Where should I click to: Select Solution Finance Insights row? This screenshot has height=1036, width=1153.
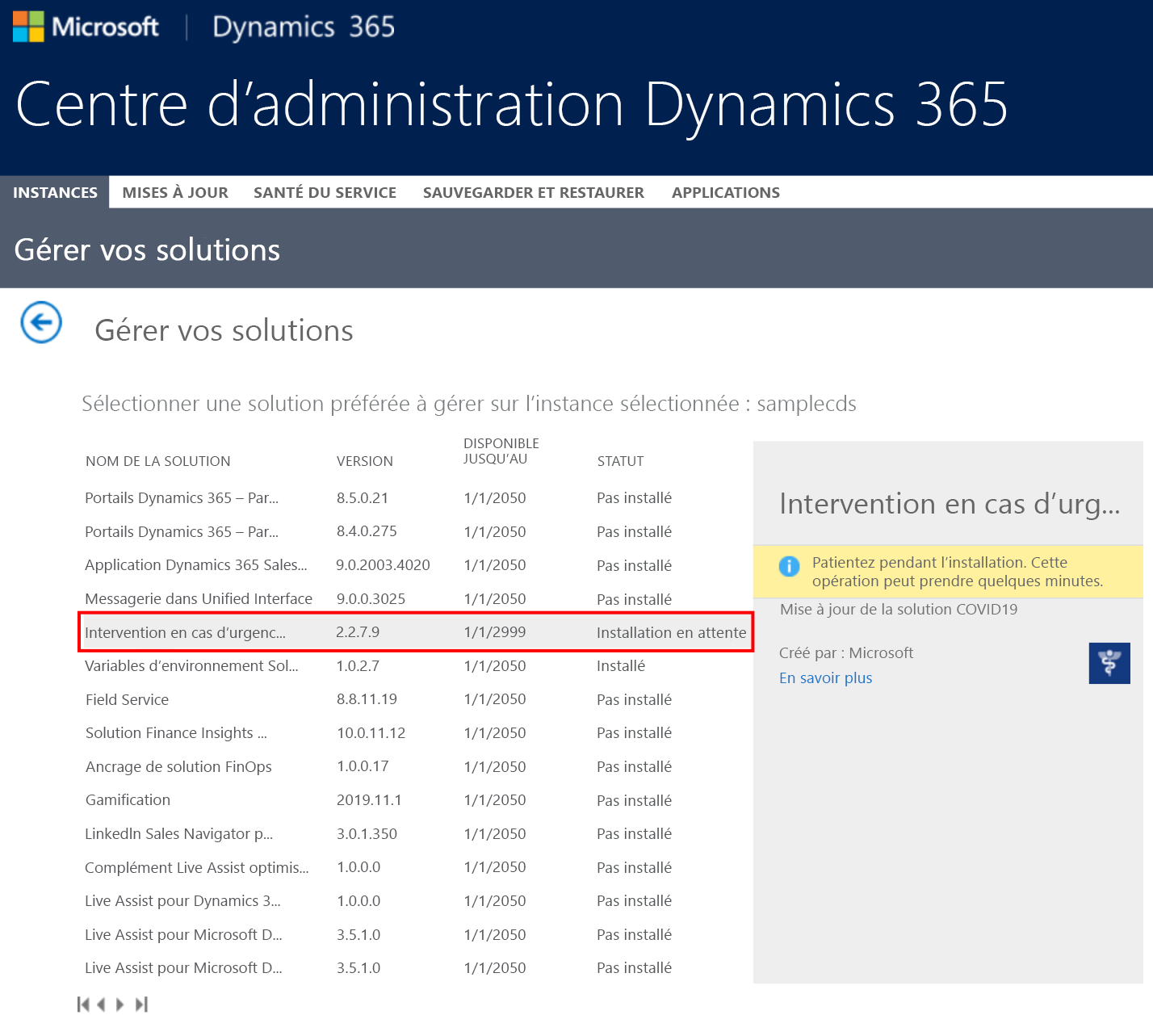pyautogui.click(x=416, y=733)
